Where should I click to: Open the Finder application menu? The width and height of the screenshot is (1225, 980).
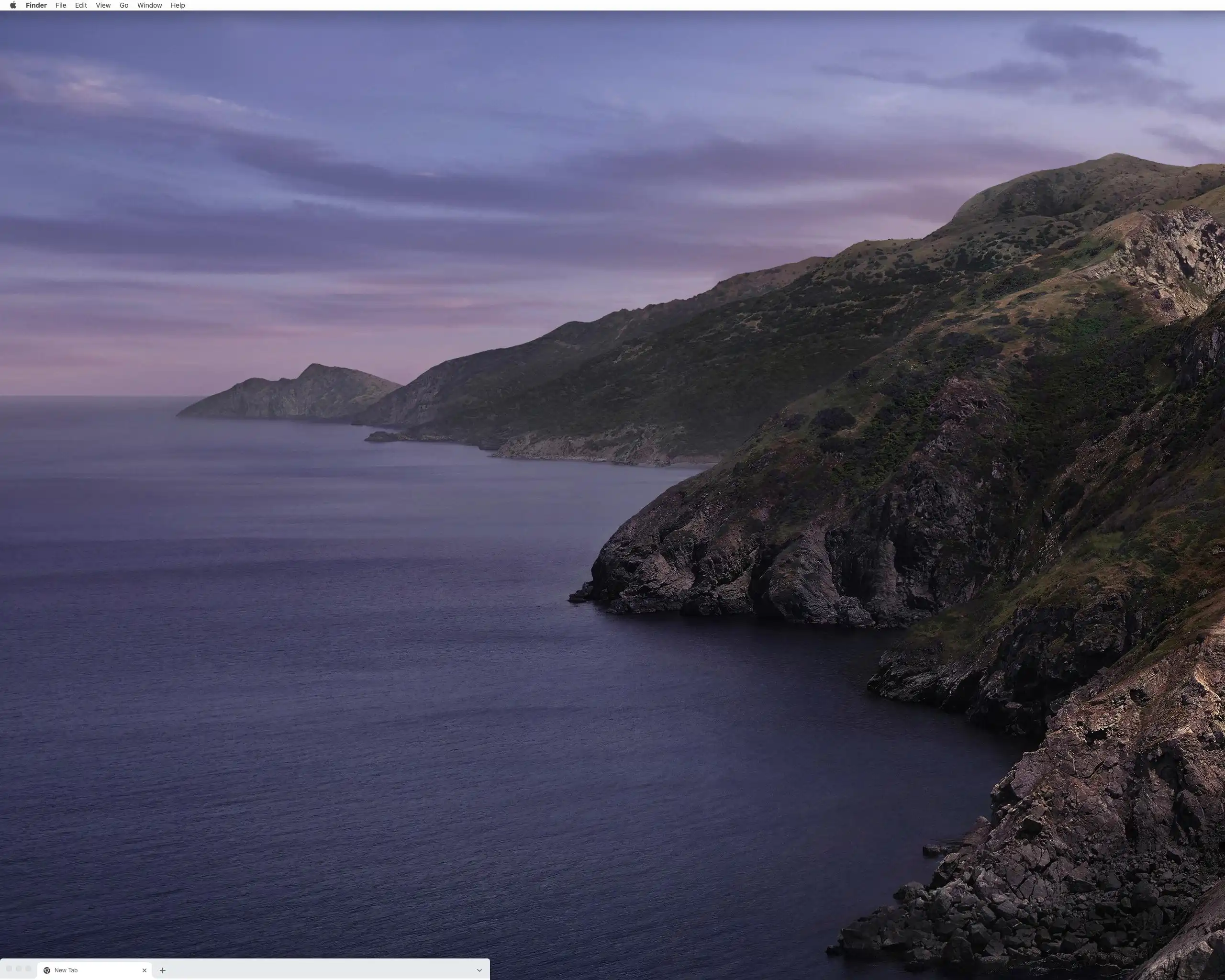[36, 5]
